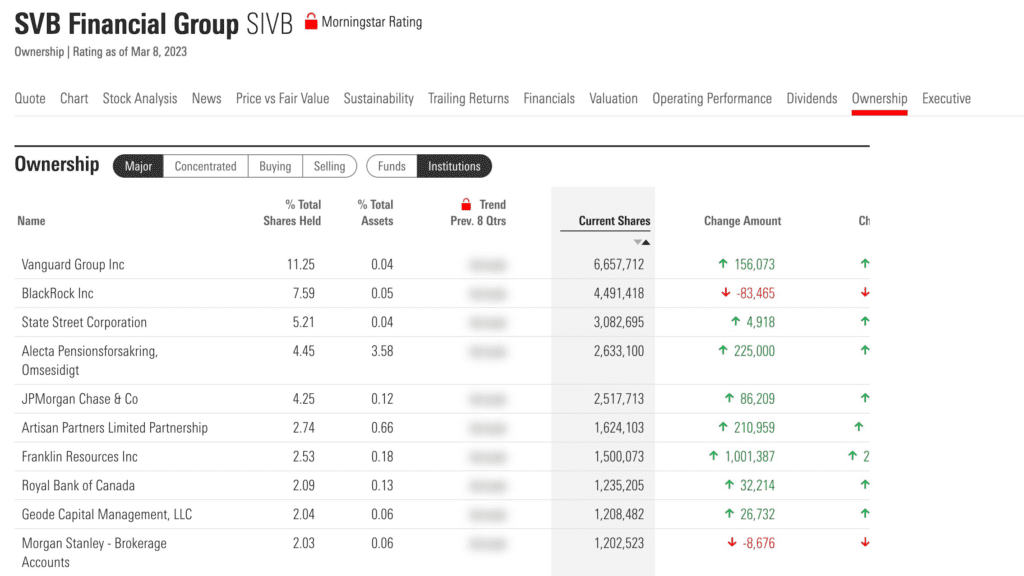The height and width of the screenshot is (576, 1024).
Task: Click green up arrow beside Franklin Resources' 1,001,387
Action: tap(713, 457)
